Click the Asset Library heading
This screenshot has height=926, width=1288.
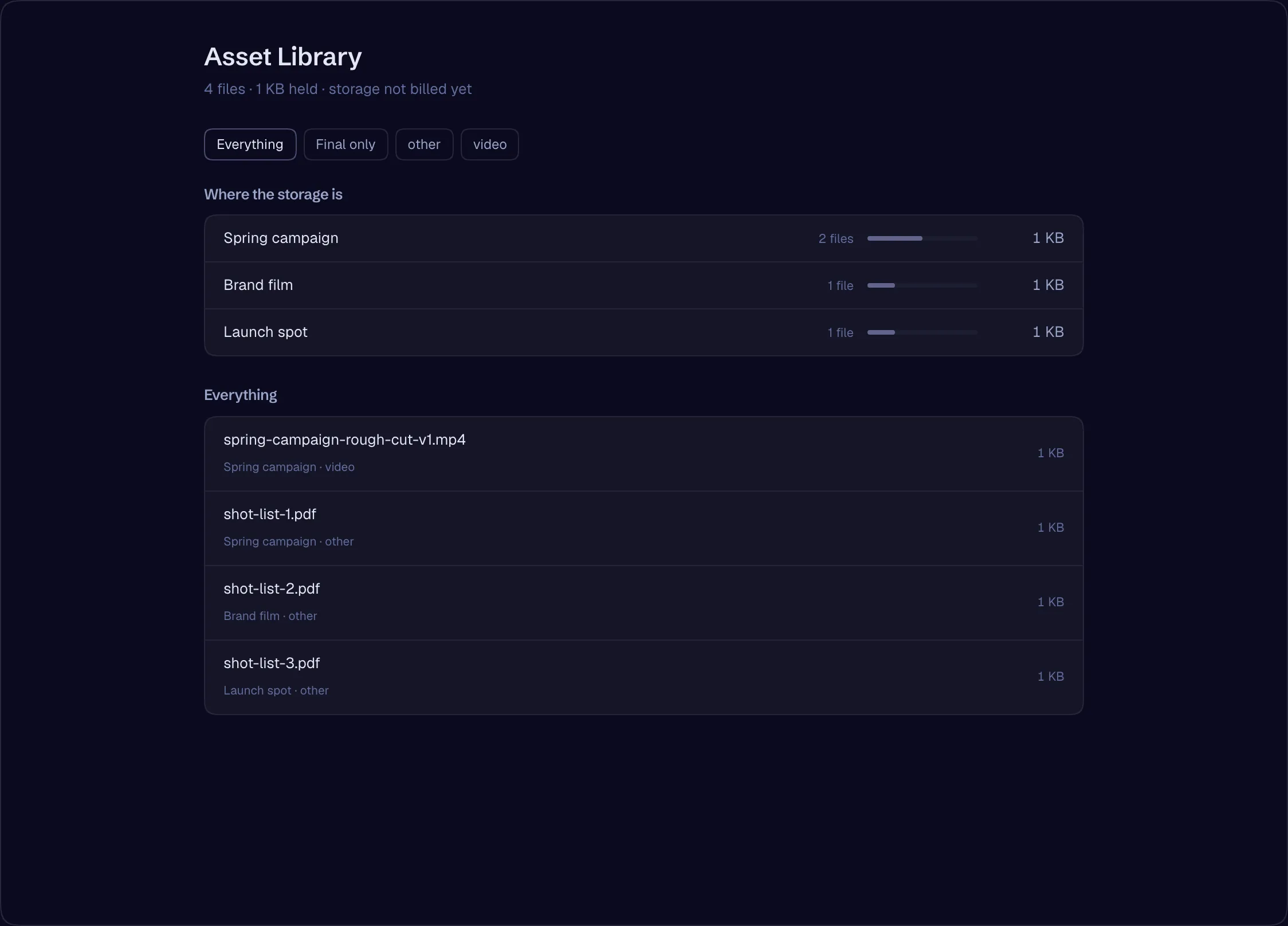pos(283,57)
